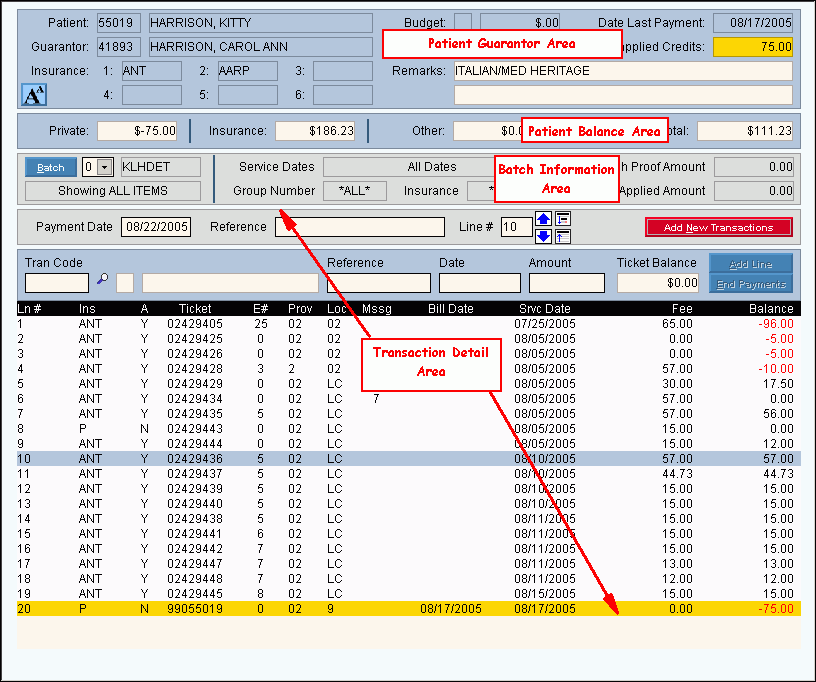This screenshot has width=816, height=682.
Task: Click the KLHDET batch name field
Action: pos(160,167)
